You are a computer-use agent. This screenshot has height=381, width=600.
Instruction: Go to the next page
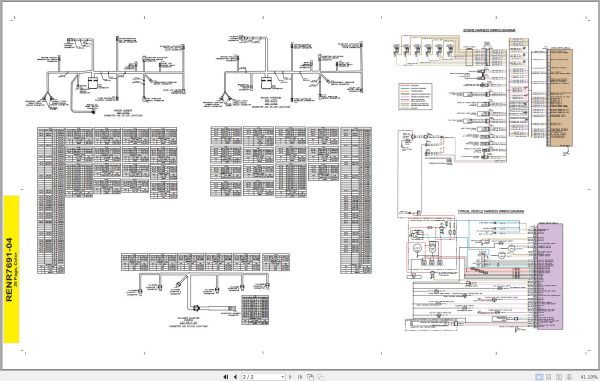[290, 377]
